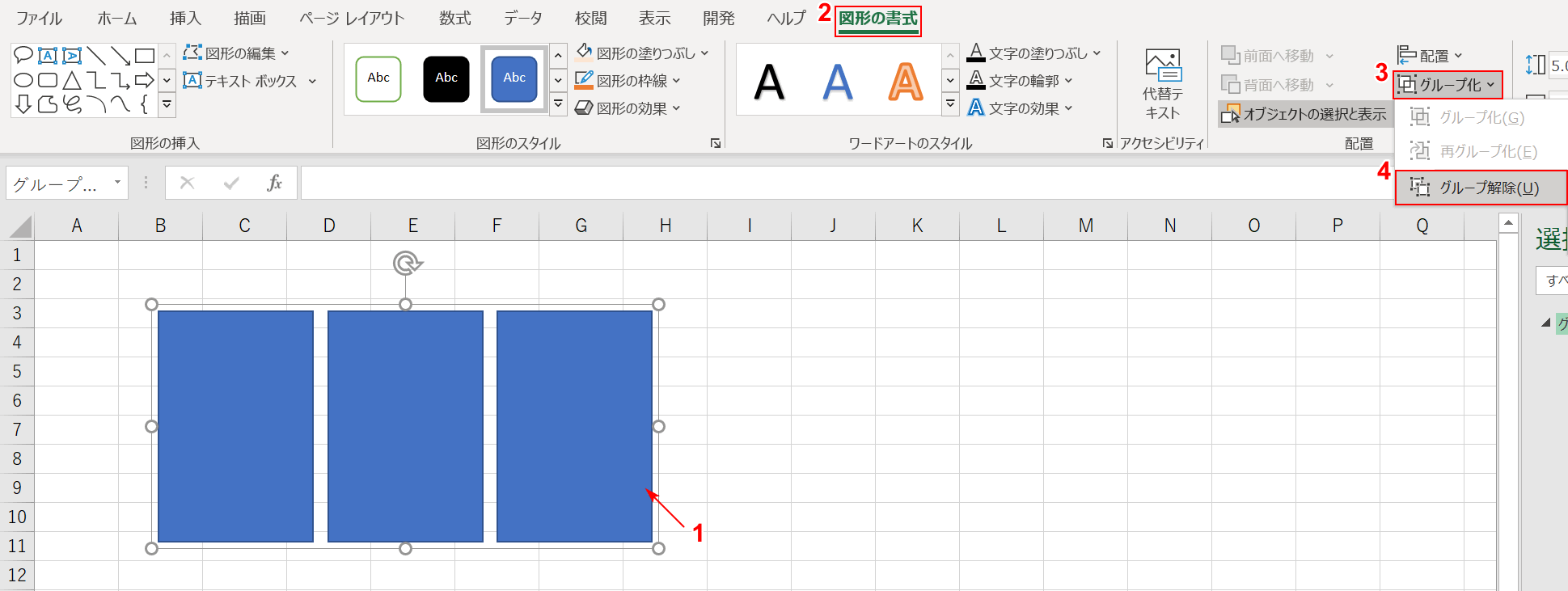
Task: Click the rotate handle above the shapes
Action: tap(407, 264)
